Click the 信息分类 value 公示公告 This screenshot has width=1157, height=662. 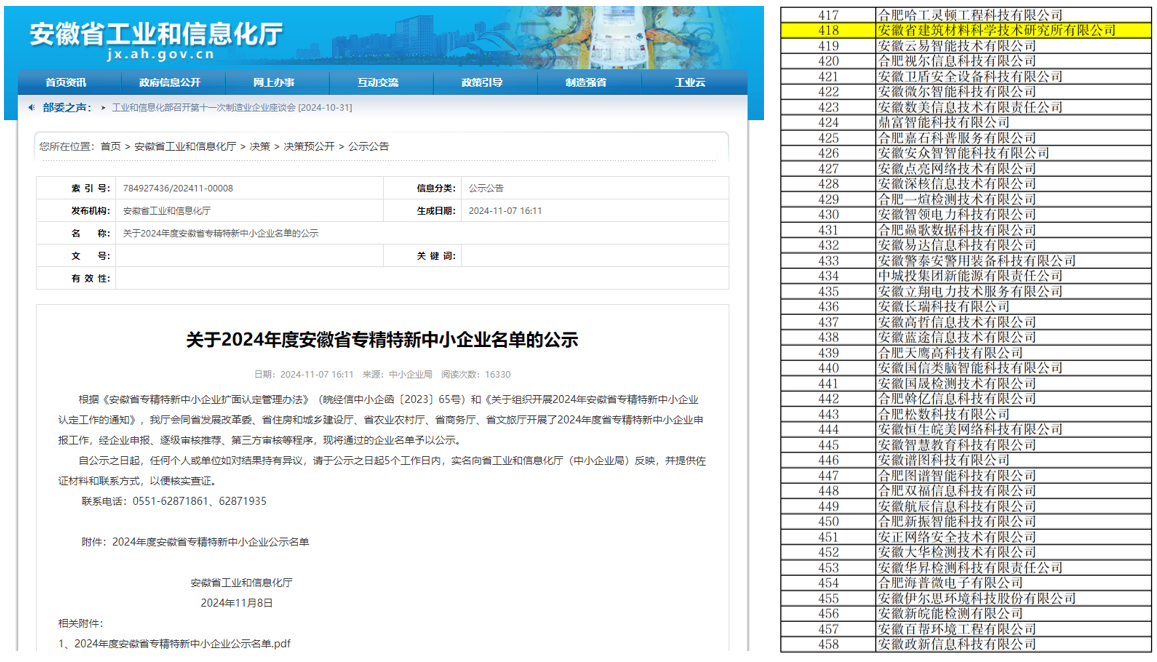pyautogui.click(x=486, y=188)
